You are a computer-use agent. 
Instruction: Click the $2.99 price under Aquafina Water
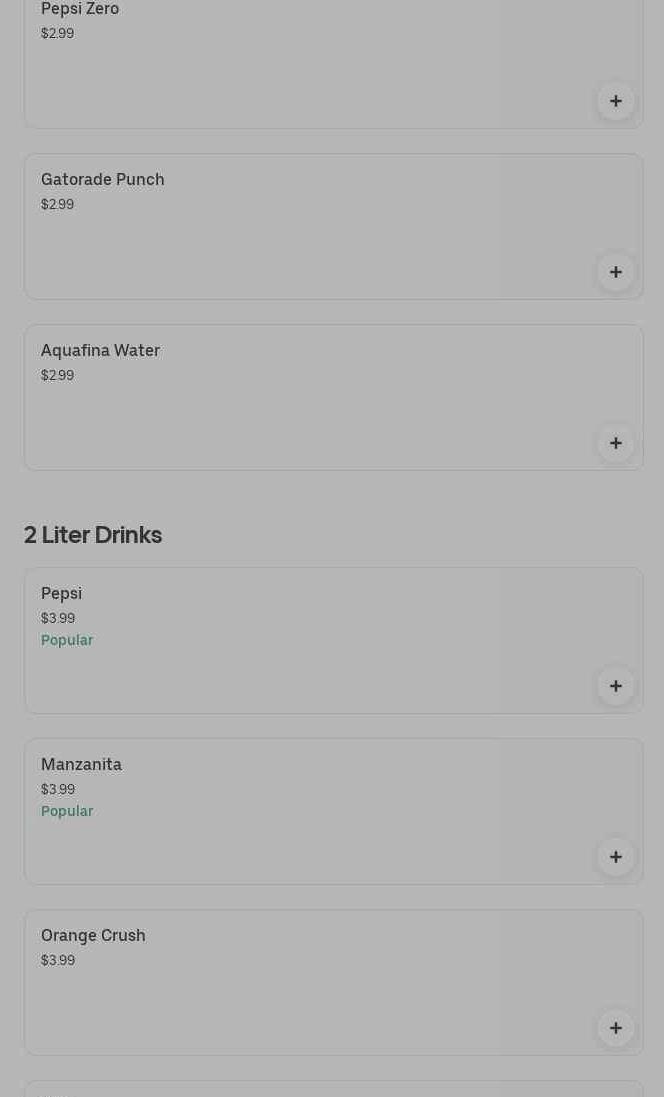(x=57, y=375)
